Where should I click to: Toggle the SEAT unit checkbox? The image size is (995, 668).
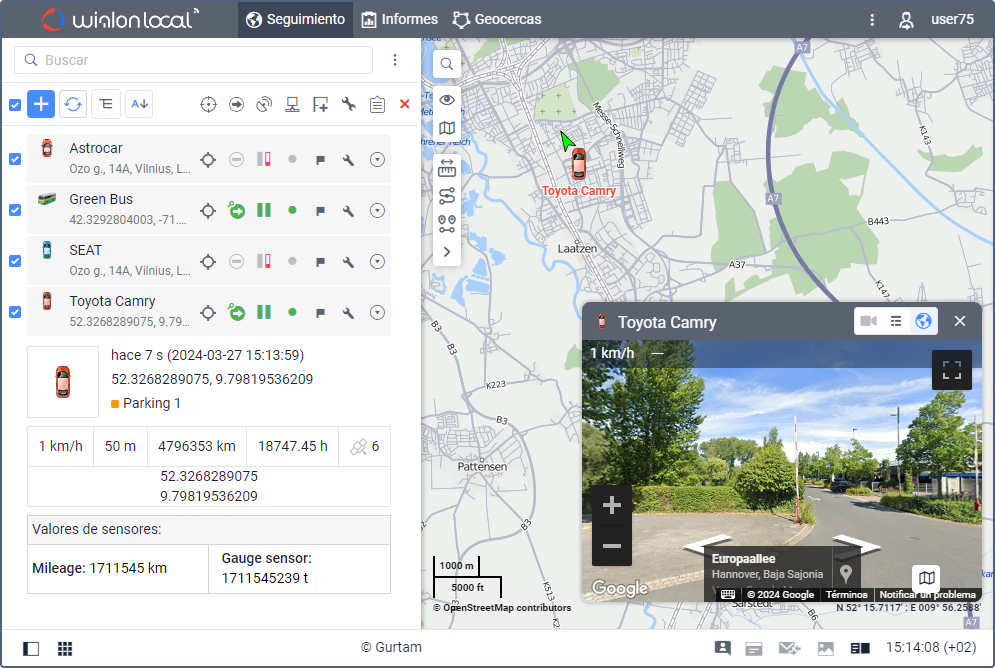pos(15,261)
